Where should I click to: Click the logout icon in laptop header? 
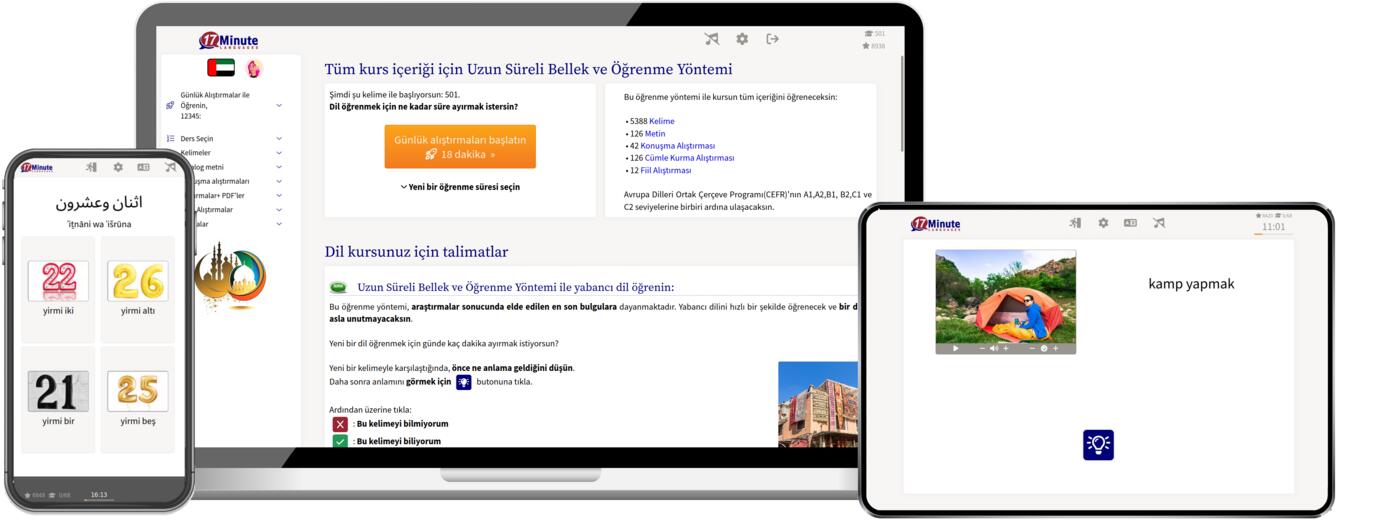click(772, 39)
